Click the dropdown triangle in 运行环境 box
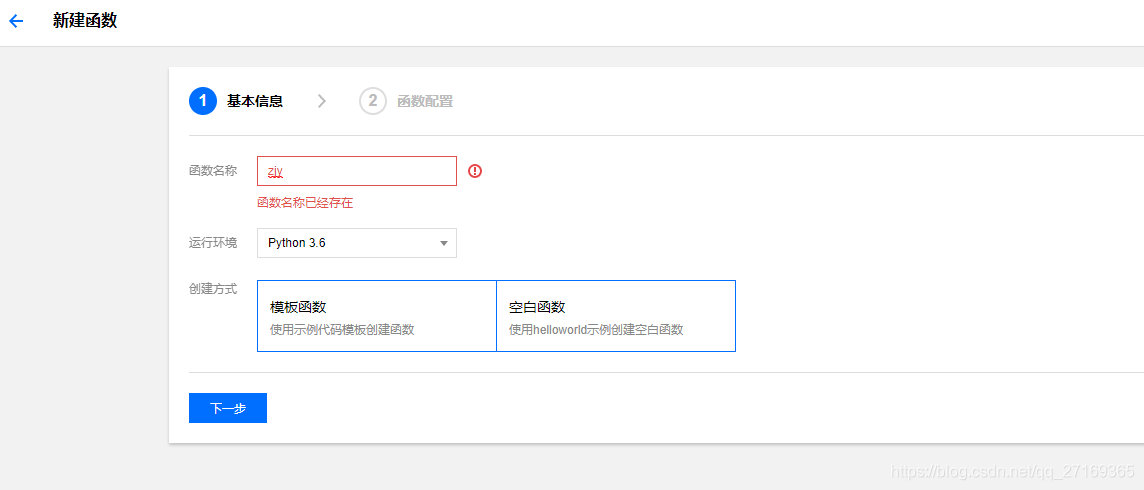1144x490 pixels. tap(444, 244)
